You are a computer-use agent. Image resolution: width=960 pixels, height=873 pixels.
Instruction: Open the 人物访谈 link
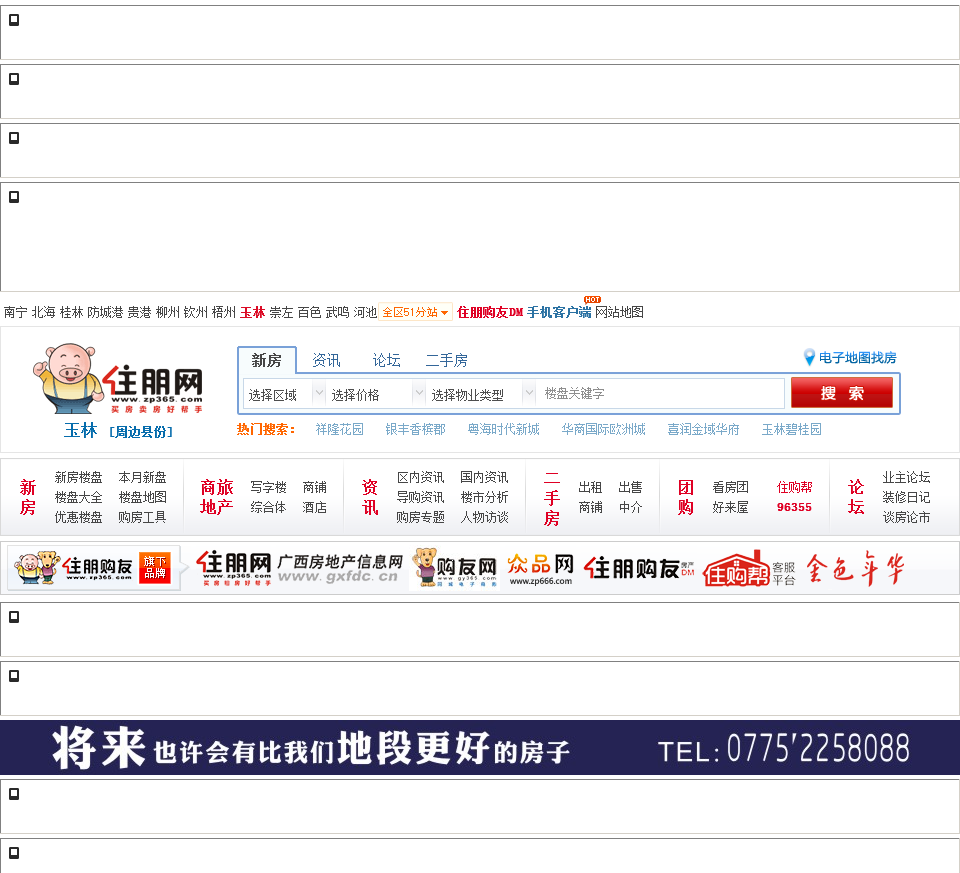pos(484,517)
